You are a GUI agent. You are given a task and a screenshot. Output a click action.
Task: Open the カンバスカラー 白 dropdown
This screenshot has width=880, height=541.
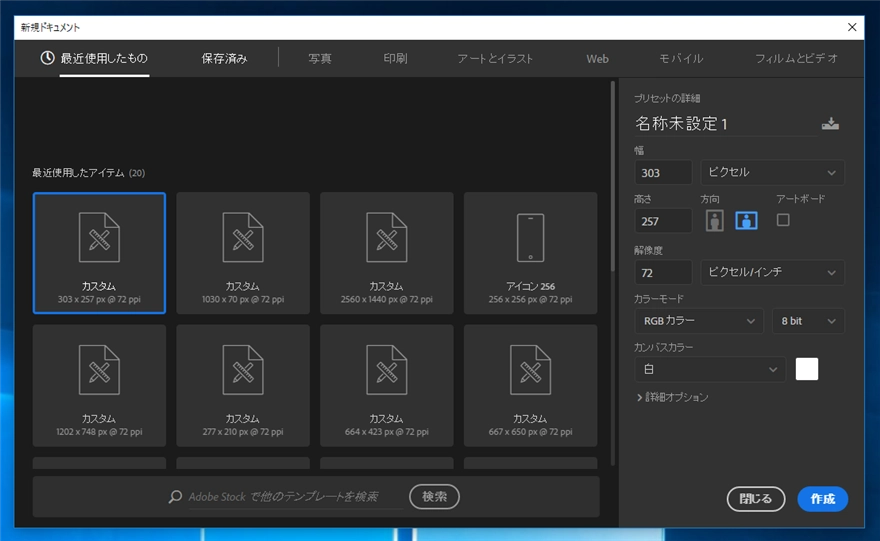pos(710,369)
